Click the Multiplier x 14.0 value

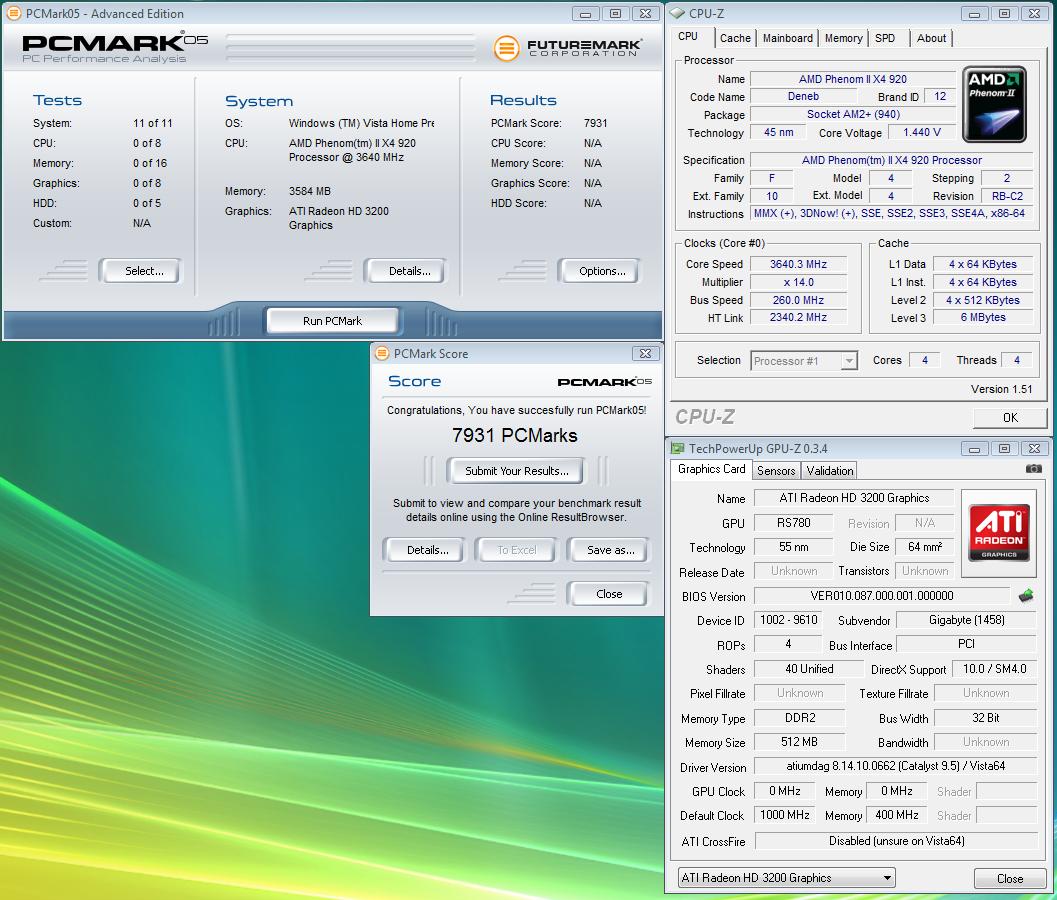(x=798, y=282)
